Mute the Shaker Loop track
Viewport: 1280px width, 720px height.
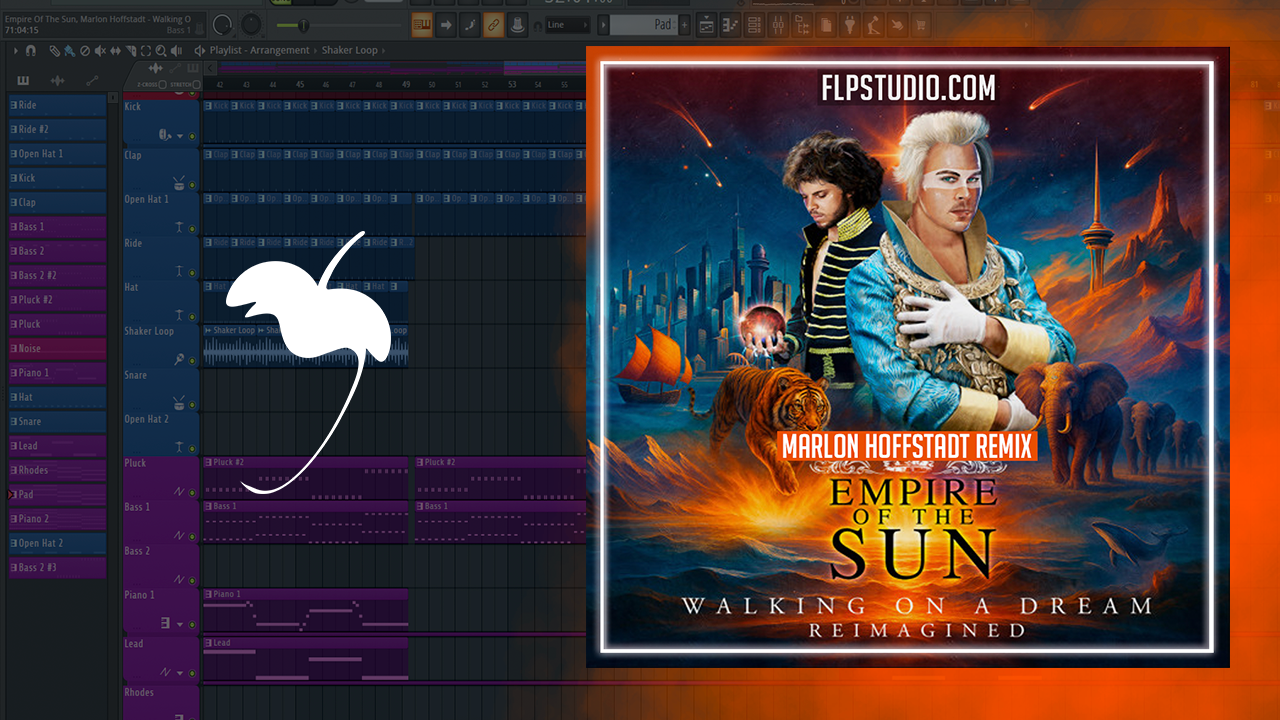192,361
